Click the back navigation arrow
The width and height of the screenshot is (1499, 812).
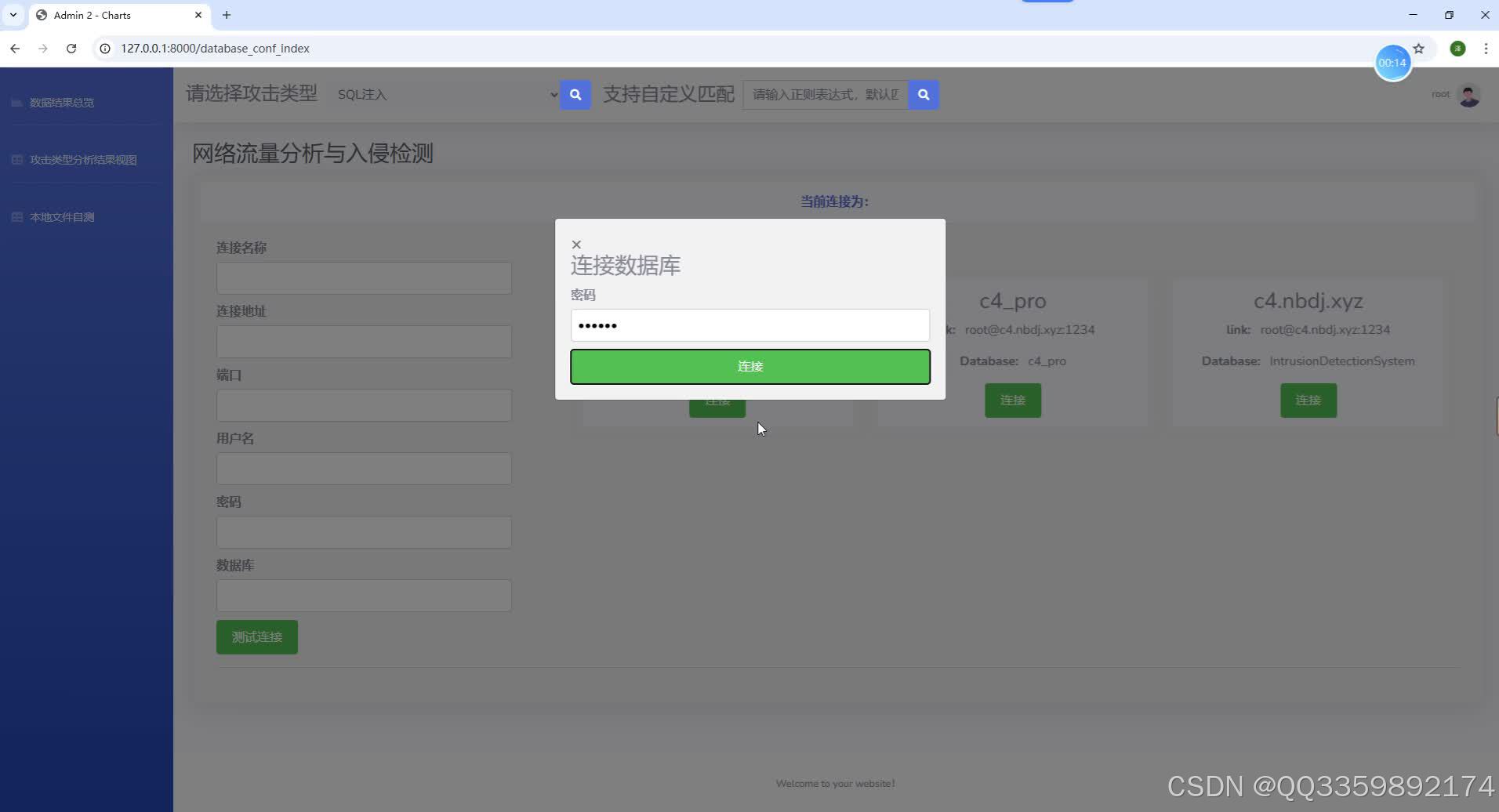tap(15, 48)
